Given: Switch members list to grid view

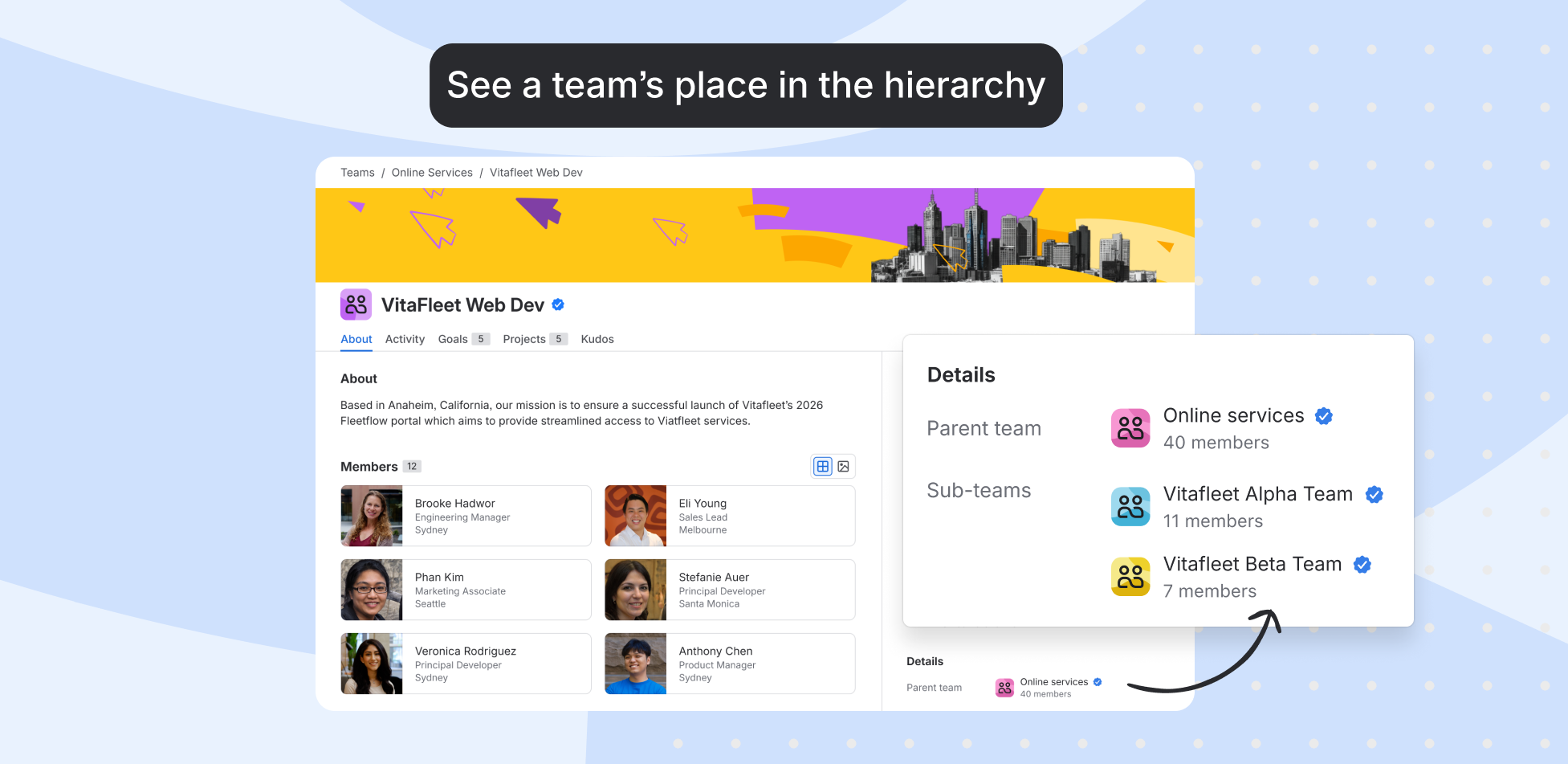Looking at the screenshot, I should tap(823, 467).
